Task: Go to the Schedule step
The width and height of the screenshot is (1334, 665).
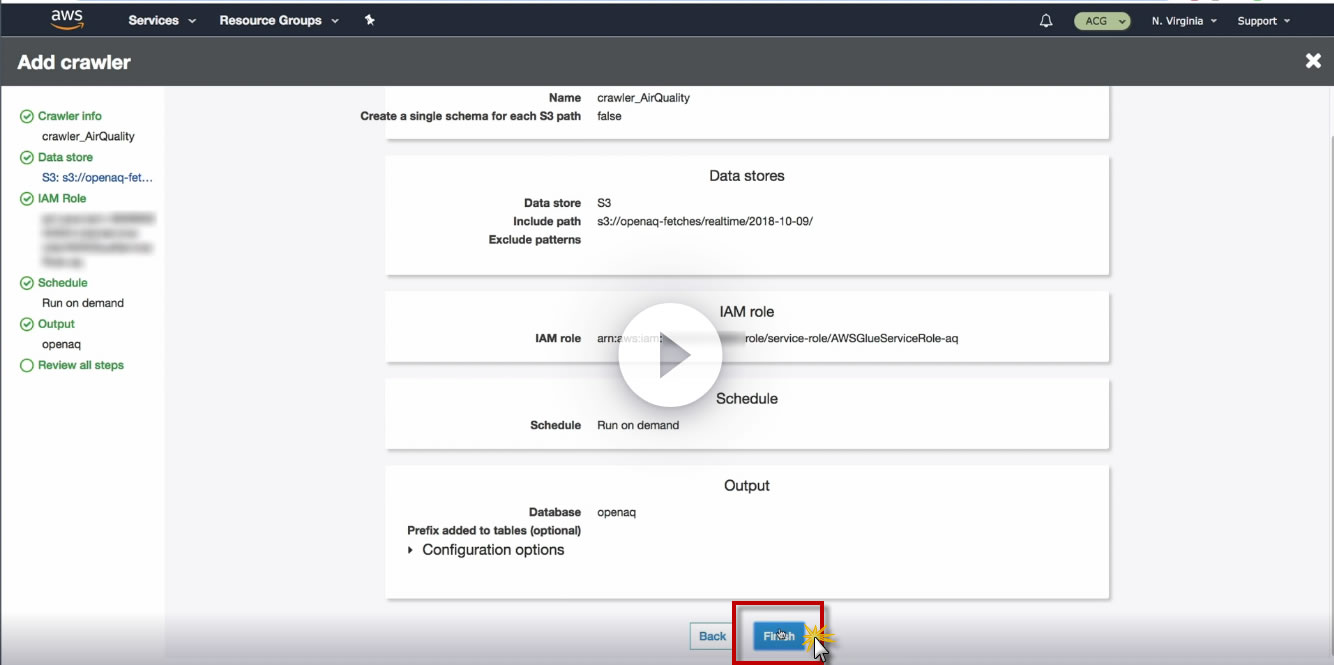Action: (x=63, y=283)
